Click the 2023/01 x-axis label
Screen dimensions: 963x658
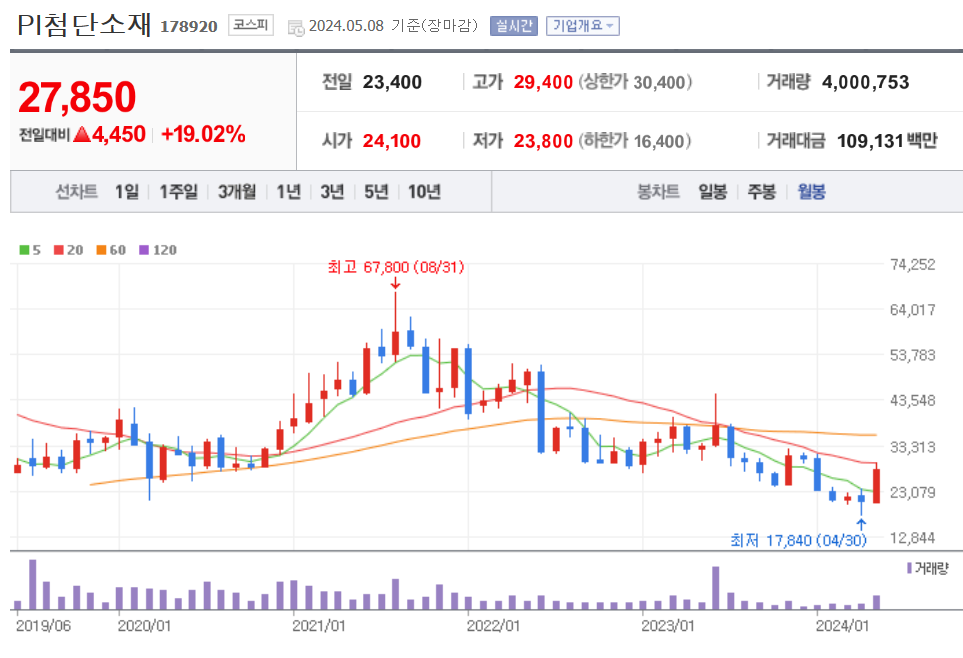pos(668,626)
